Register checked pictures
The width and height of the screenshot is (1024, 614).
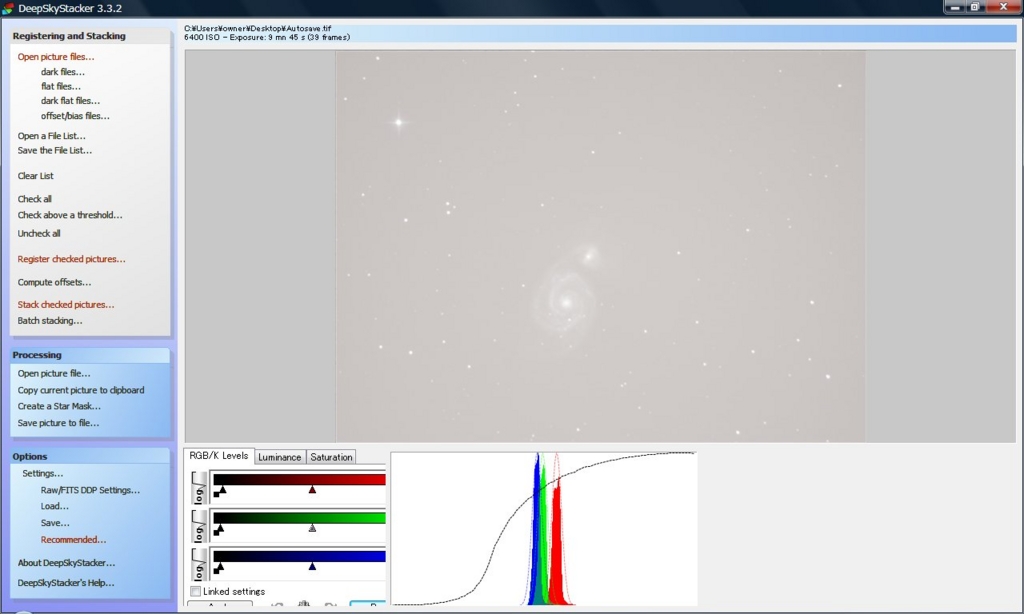71,259
